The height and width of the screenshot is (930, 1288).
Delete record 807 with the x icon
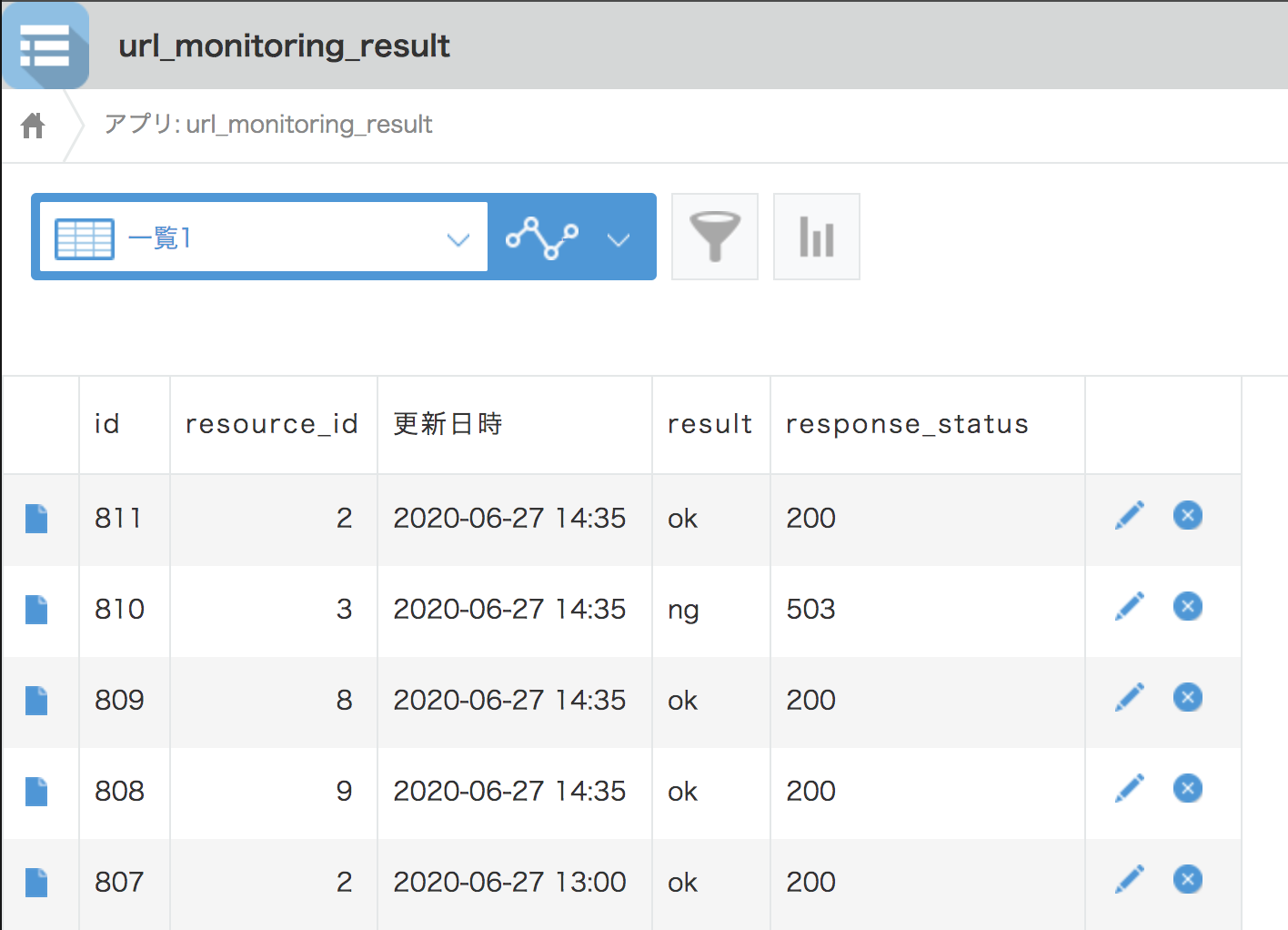[1188, 879]
